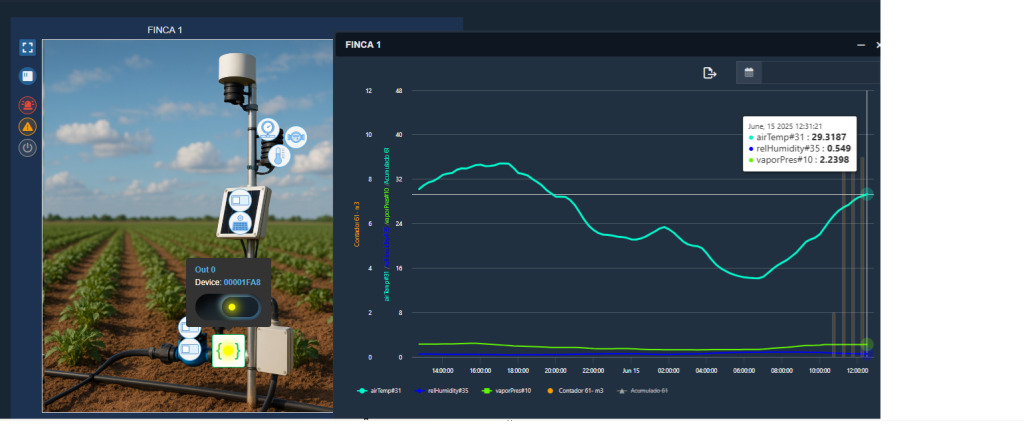Click the gray power button icon
The width and height of the screenshot is (1024, 430).
coord(28,147)
